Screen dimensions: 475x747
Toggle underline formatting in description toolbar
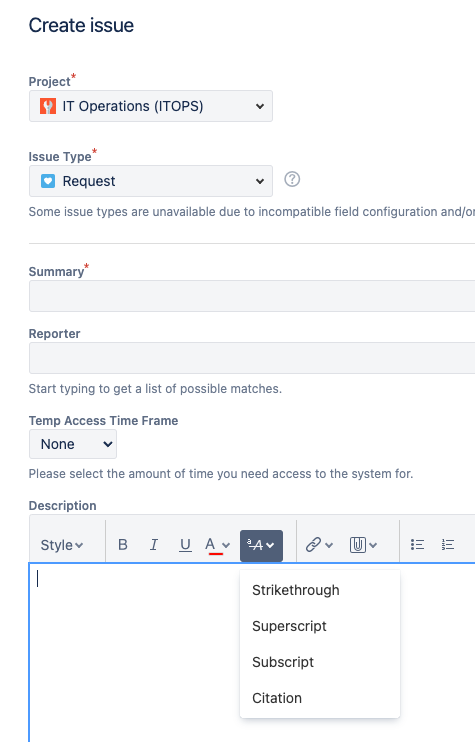(x=185, y=545)
